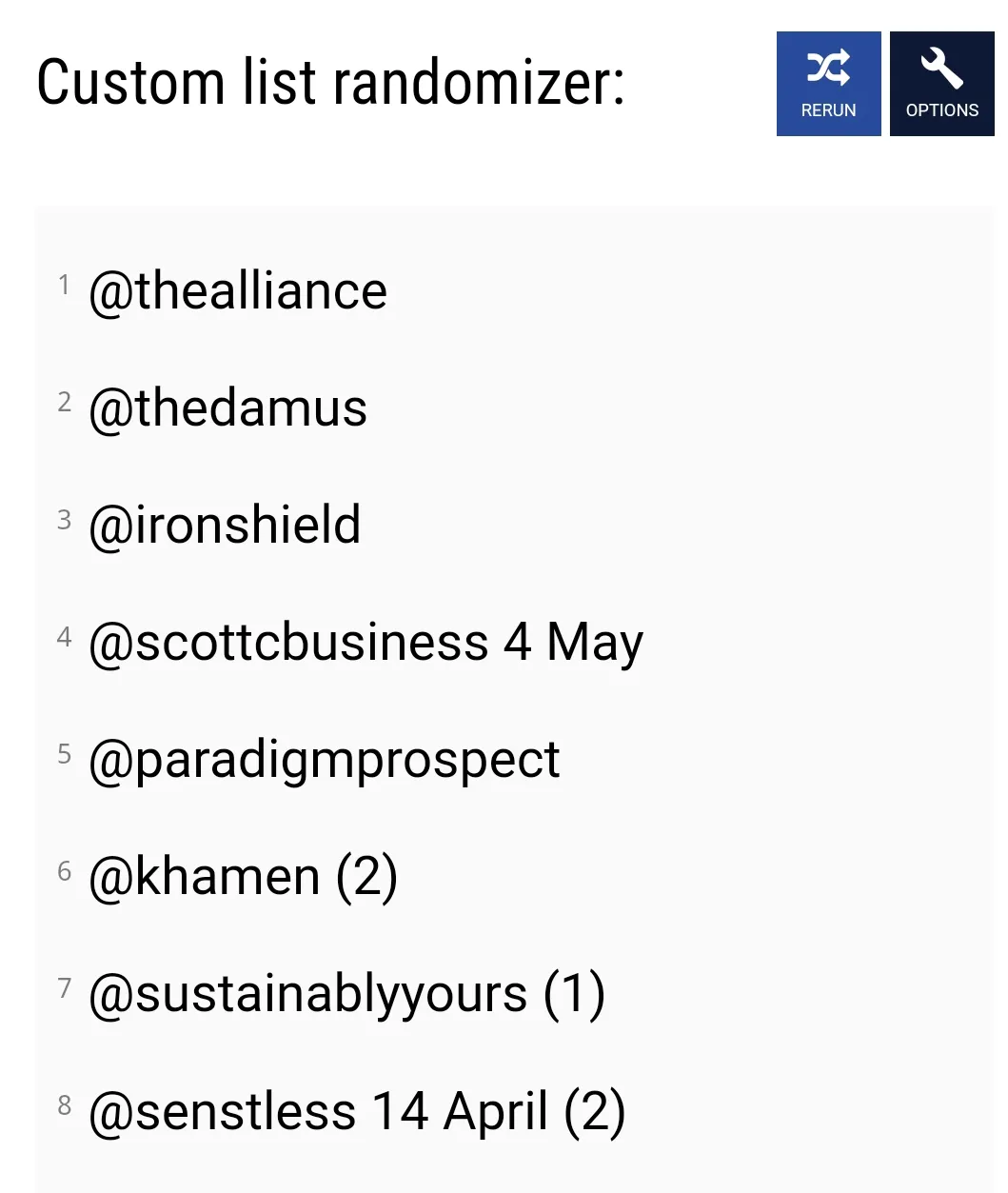Select @senstless 14 April (2)
The height and width of the screenshot is (1193, 1008).
point(358,1110)
